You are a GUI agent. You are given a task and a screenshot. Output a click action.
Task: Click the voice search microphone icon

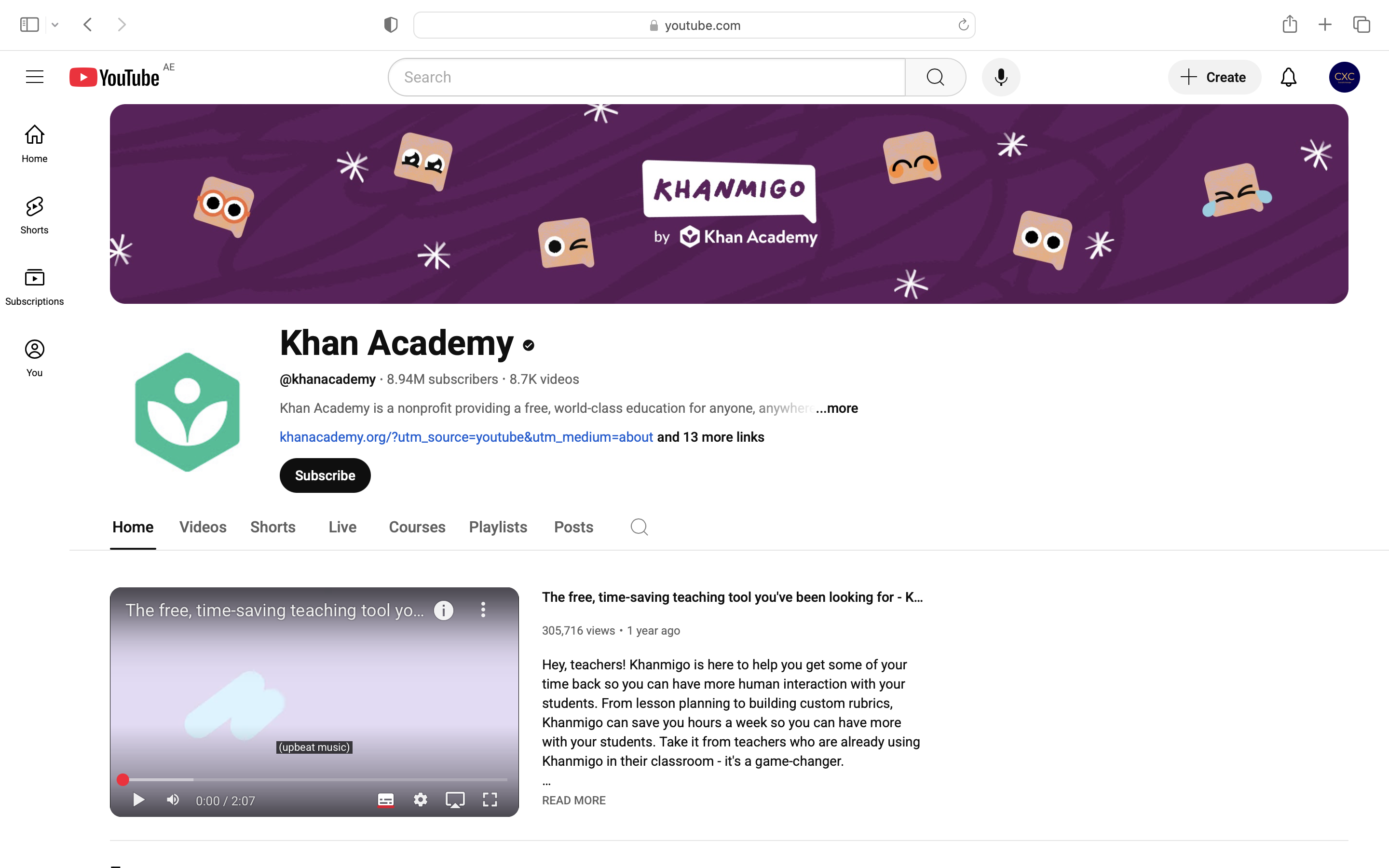[1000, 77]
